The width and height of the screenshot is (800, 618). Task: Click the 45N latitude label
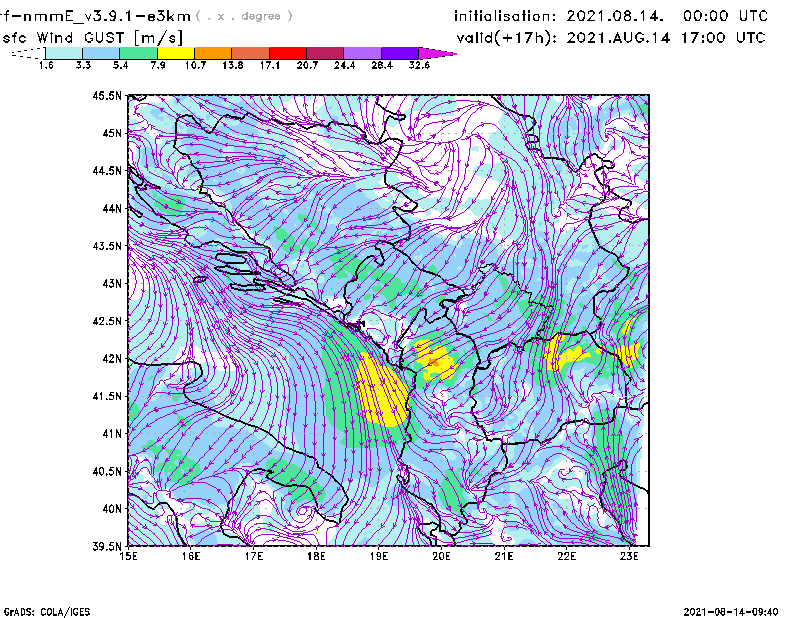[112, 133]
